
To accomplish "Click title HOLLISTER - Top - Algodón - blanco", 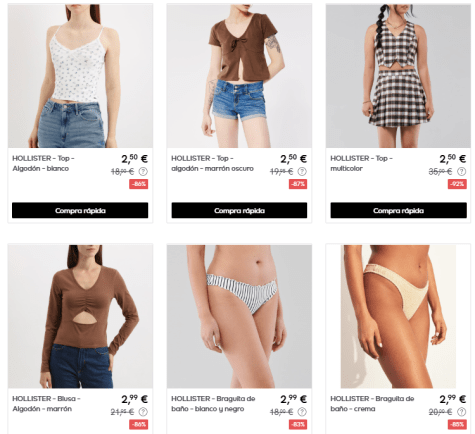I will click(43, 163).
